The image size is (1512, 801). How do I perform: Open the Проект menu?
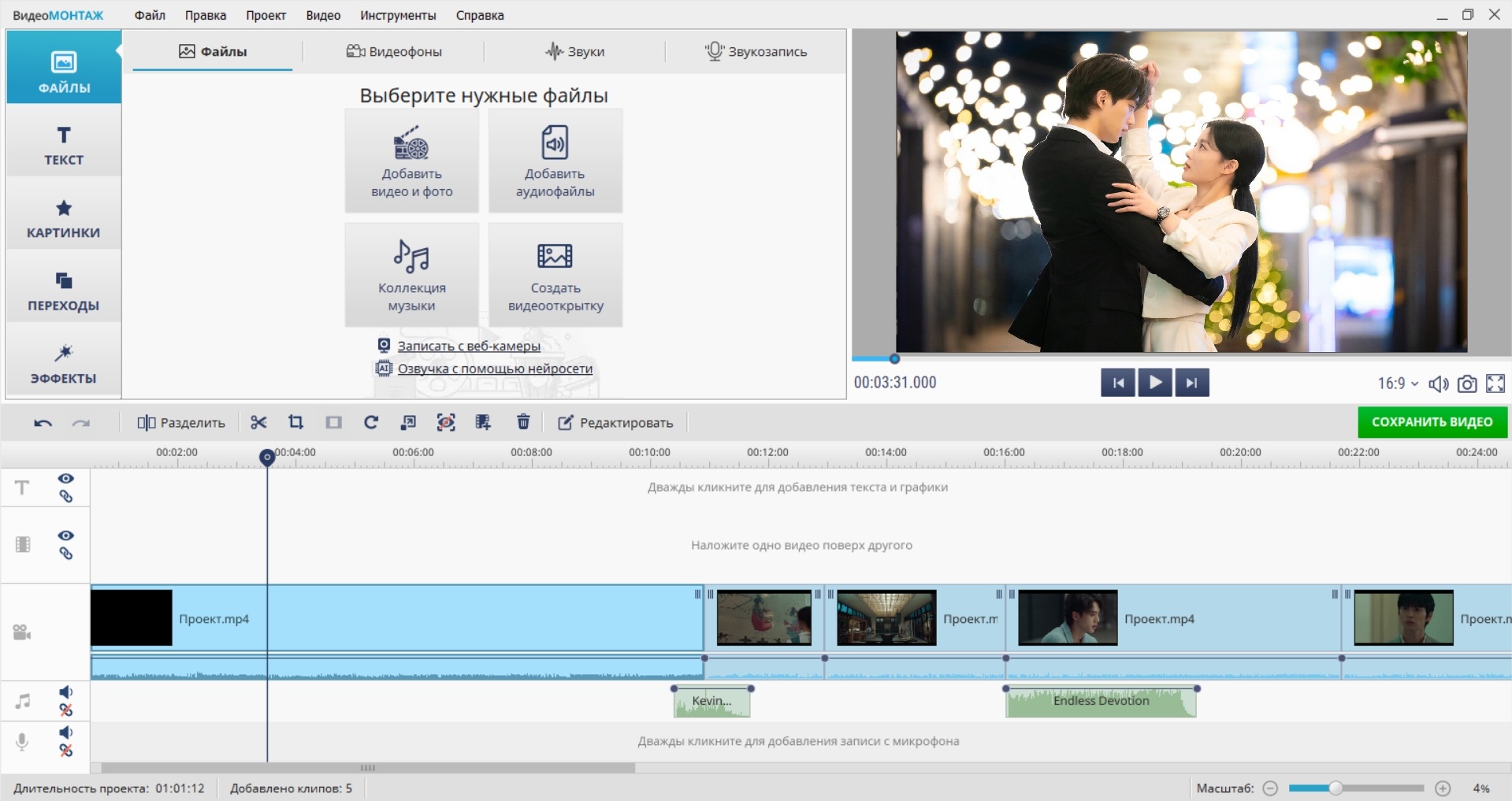[266, 15]
